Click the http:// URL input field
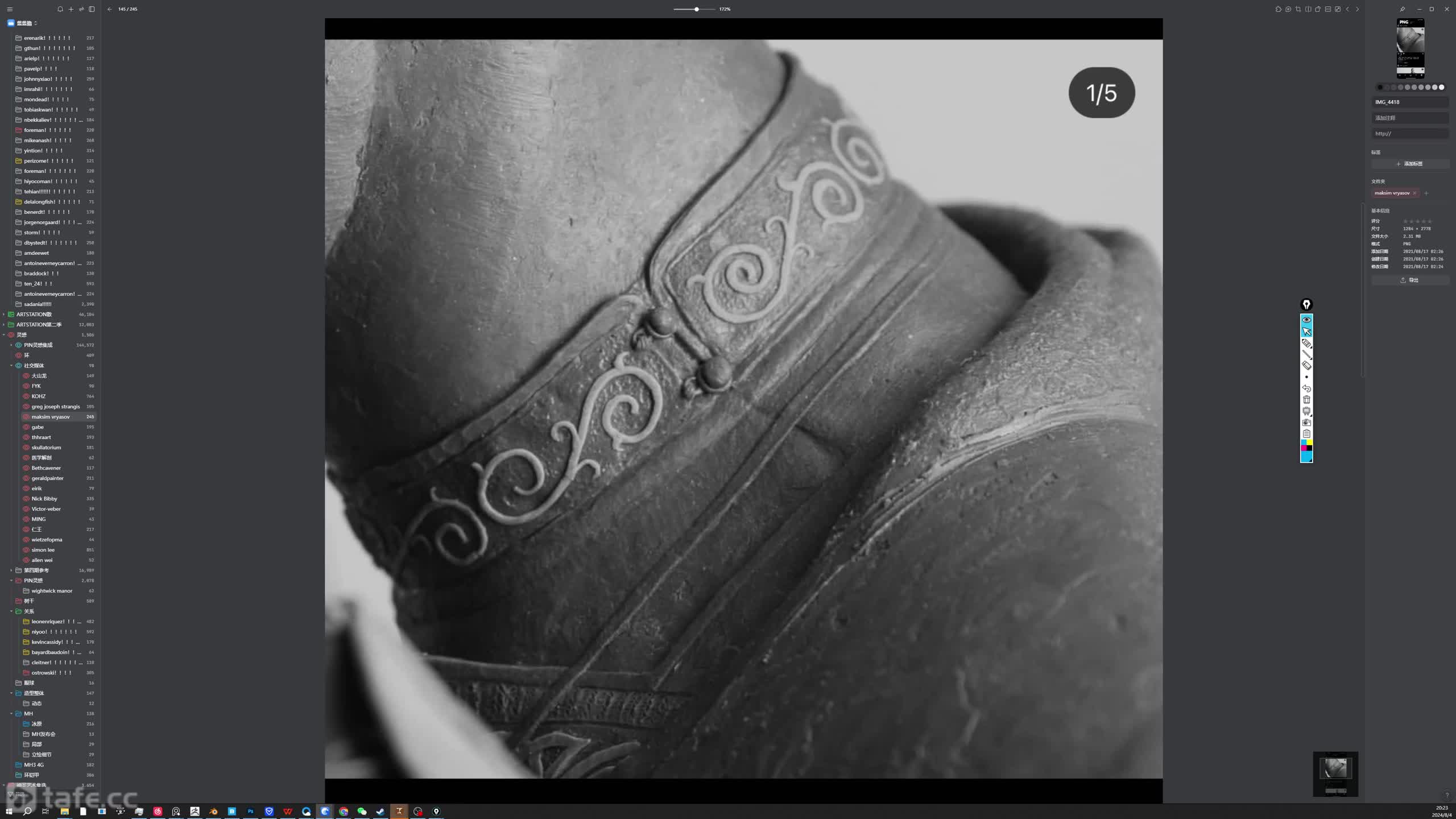Screen dimensions: 1456x819 (1409, 134)
